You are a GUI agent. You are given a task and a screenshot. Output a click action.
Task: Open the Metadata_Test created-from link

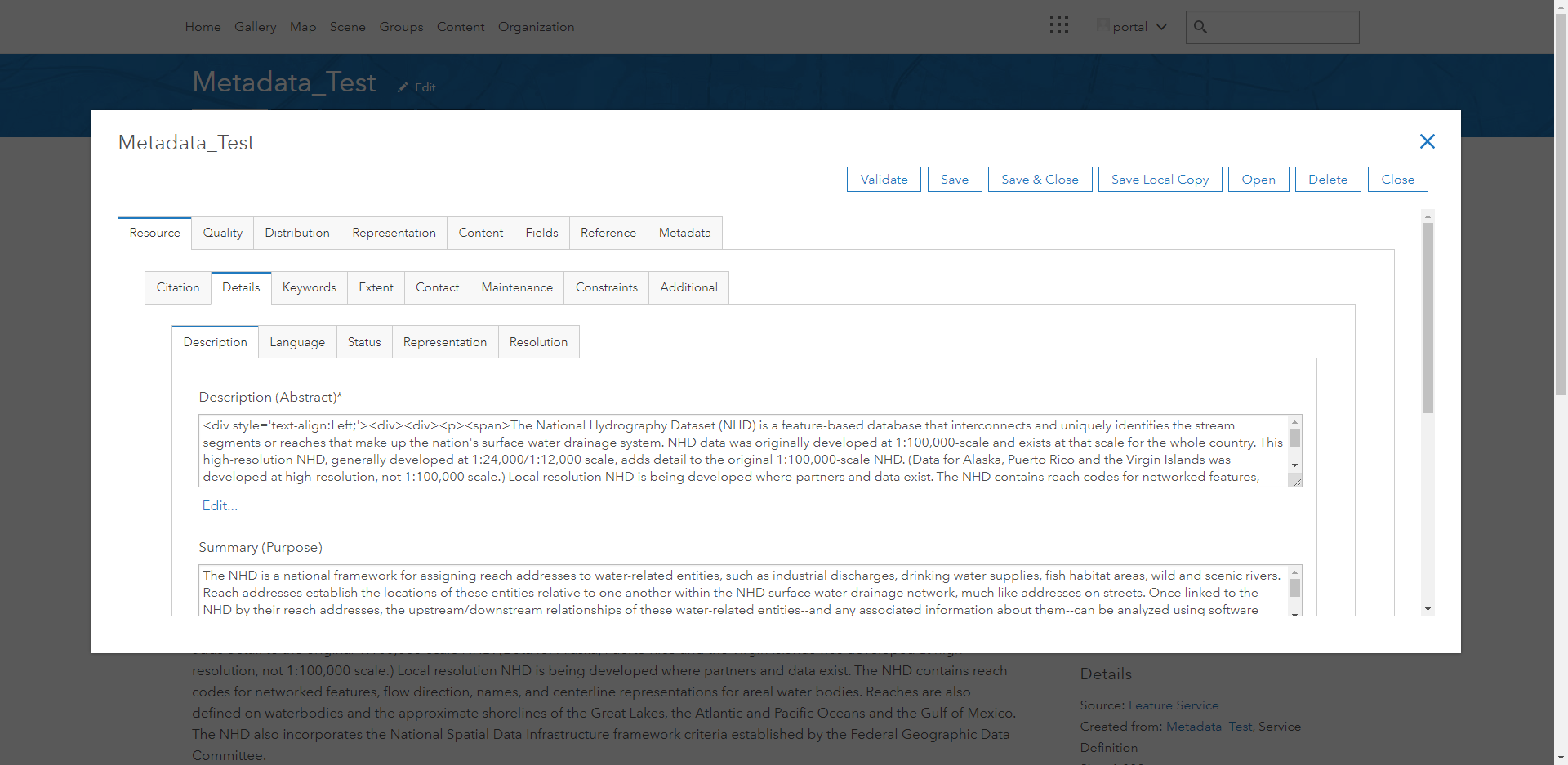click(x=1209, y=727)
